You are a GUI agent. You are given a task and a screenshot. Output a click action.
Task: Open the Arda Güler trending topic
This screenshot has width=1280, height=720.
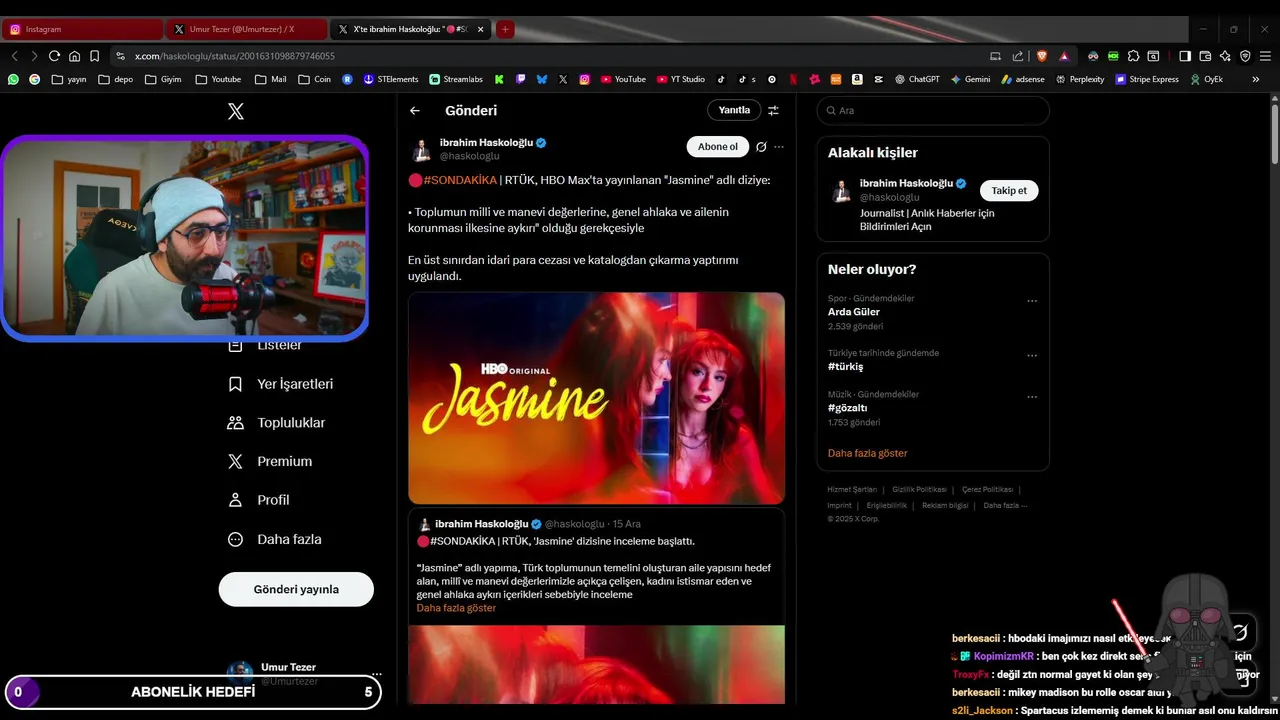tap(854, 312)
